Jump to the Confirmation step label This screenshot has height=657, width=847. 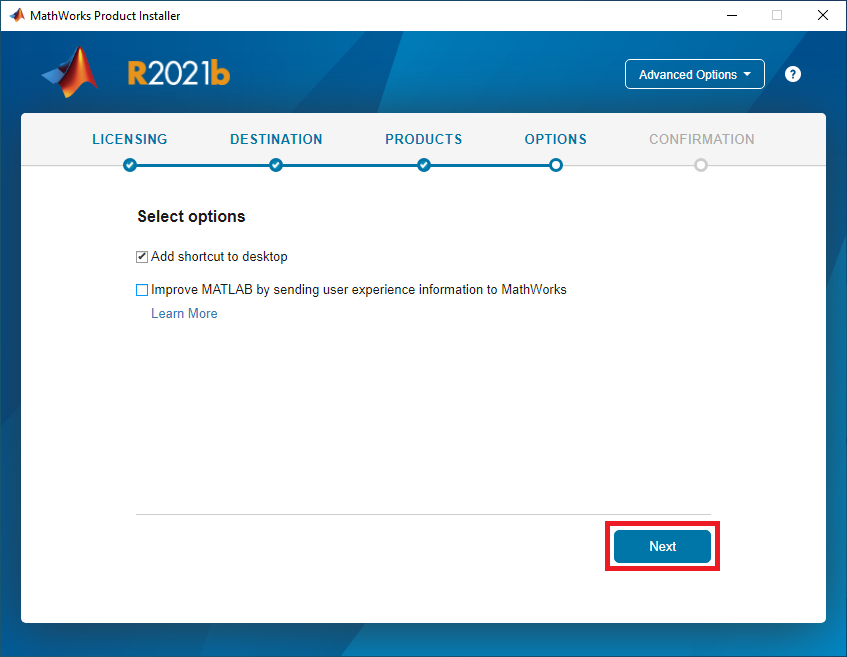(x=701, y=139)
